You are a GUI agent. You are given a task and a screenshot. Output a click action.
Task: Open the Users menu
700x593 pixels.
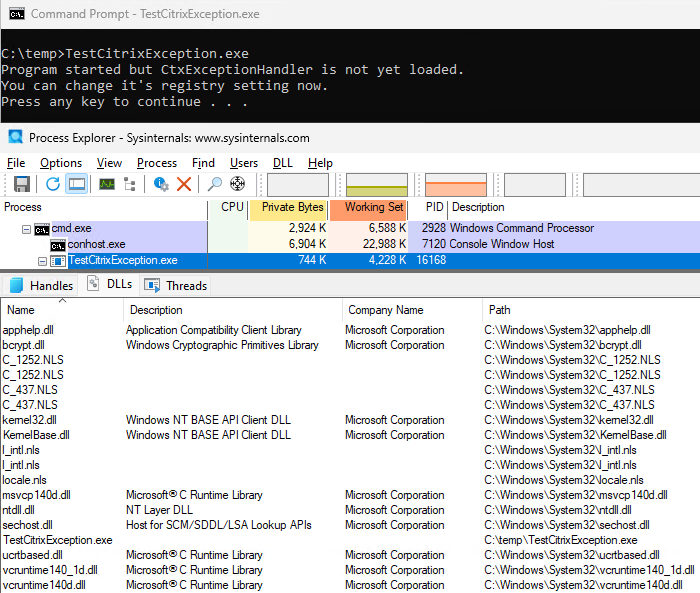tap(244, 163)
